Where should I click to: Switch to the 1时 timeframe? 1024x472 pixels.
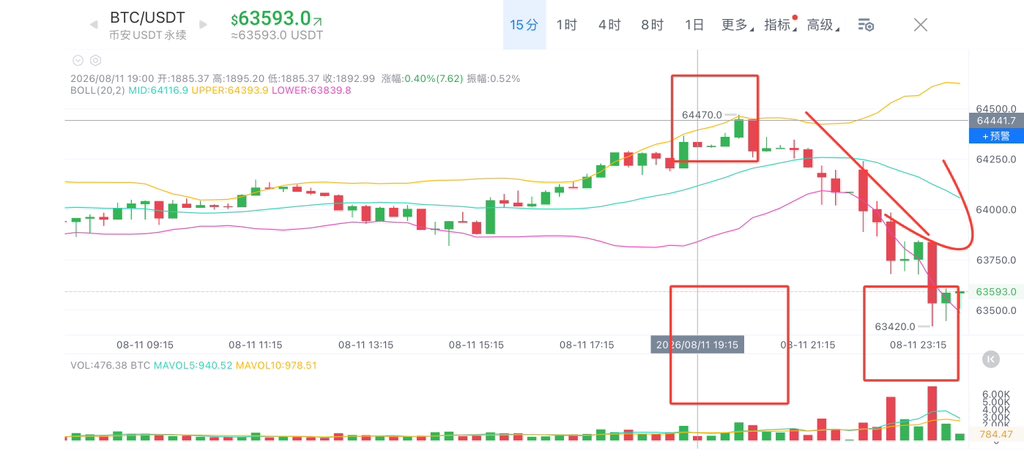point(566,25)
